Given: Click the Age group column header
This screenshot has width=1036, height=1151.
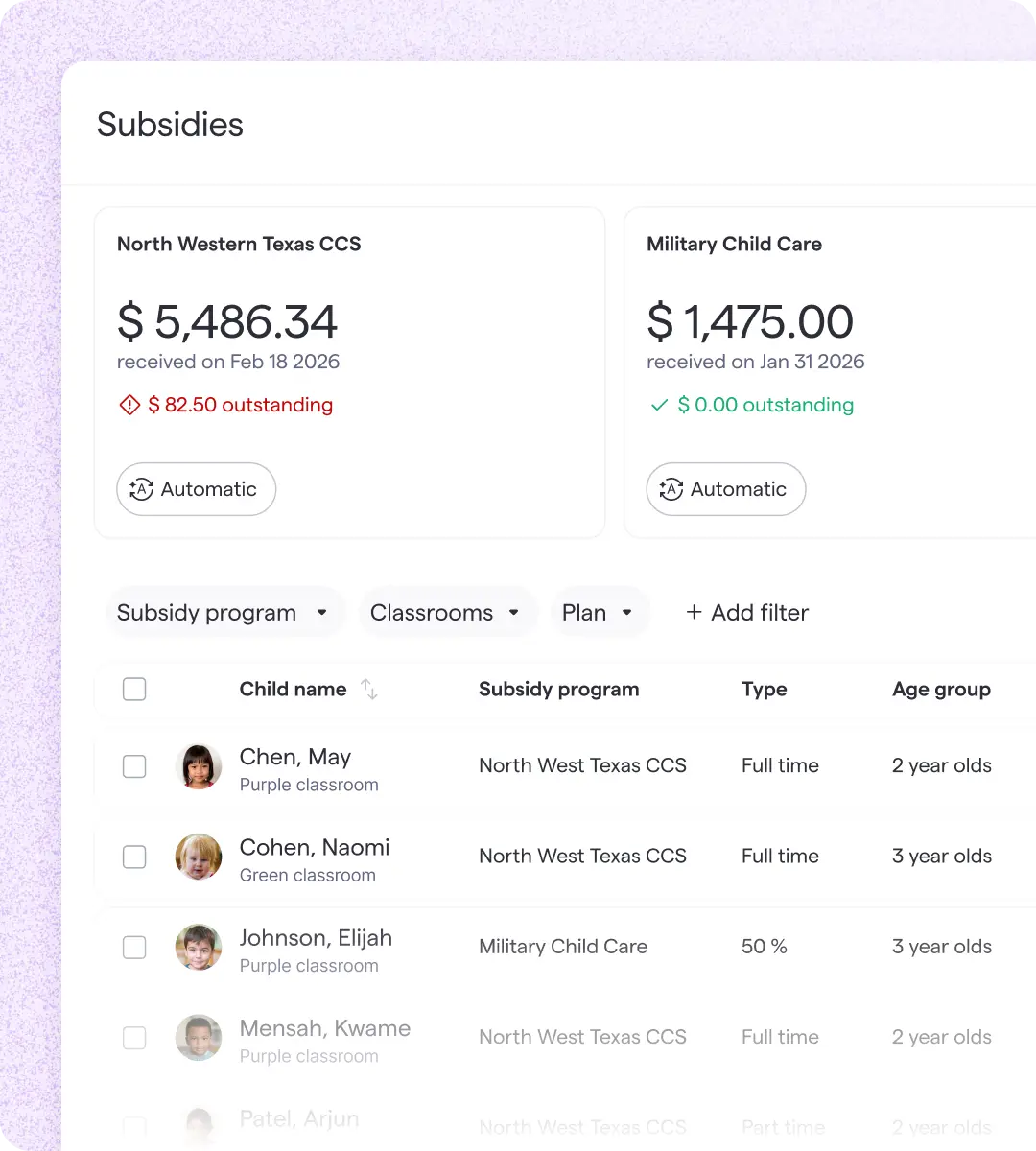Looking at the screenshot, I should click(941, 689).
